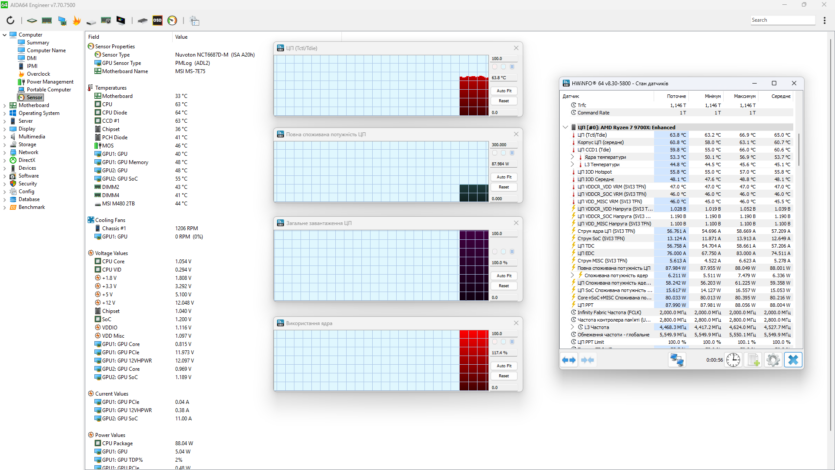
Task: Click the blue X icon in HWiNFO
Action: [793, 360]
